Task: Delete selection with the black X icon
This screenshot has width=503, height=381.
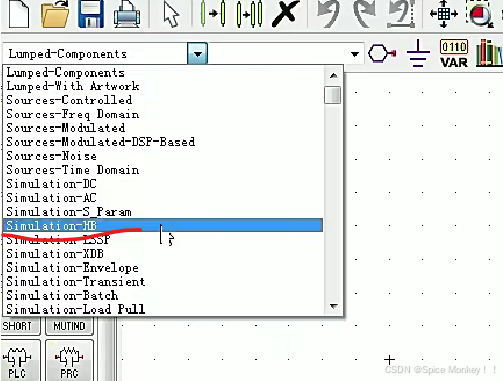Action: point(285,13)
